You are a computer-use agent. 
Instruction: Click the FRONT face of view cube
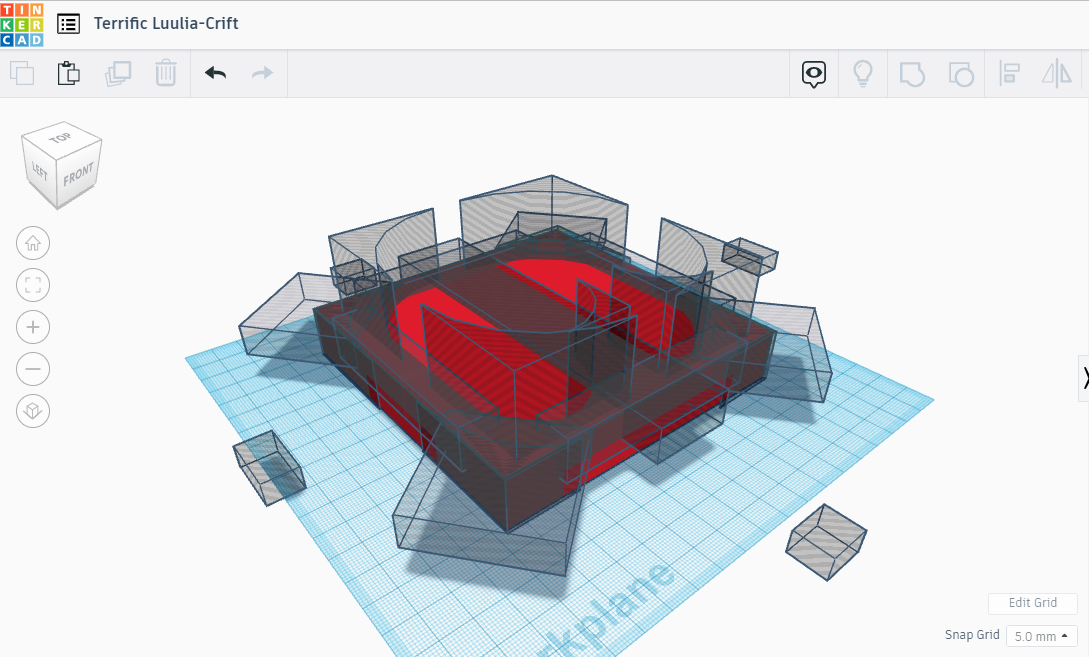(x=78, y=174)
